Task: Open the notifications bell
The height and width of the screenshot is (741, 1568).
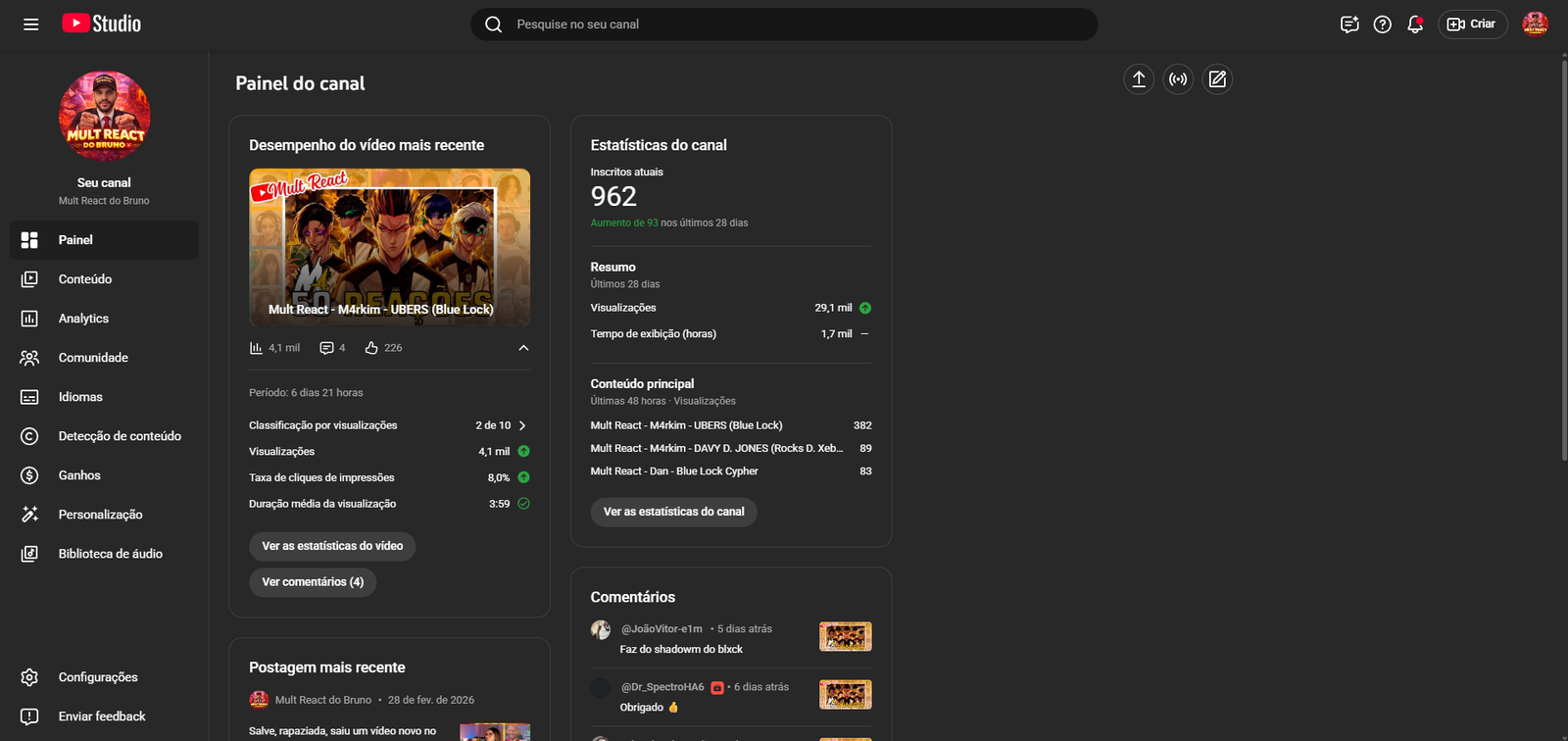Action: click(x=1414, y=25)
